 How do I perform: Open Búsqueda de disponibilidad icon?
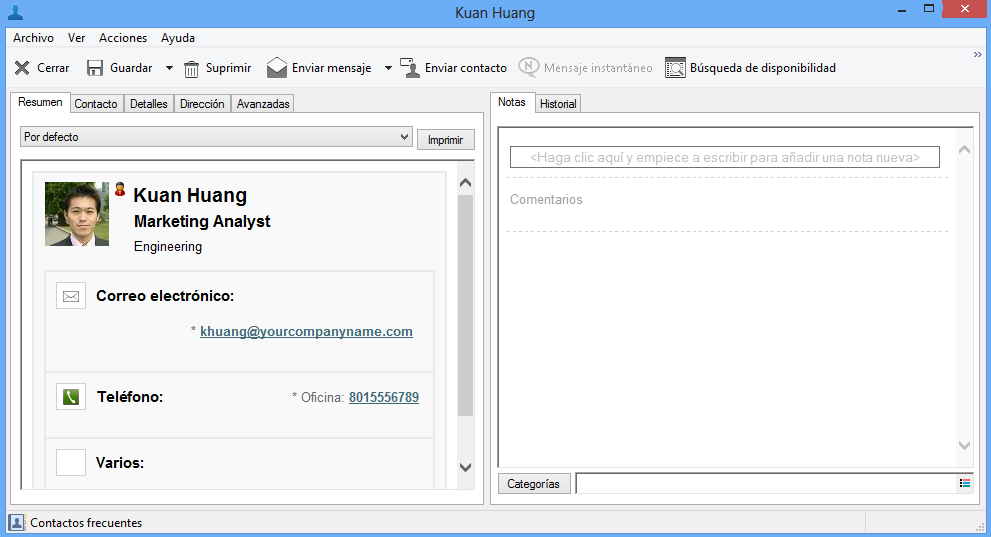(675, 68)
